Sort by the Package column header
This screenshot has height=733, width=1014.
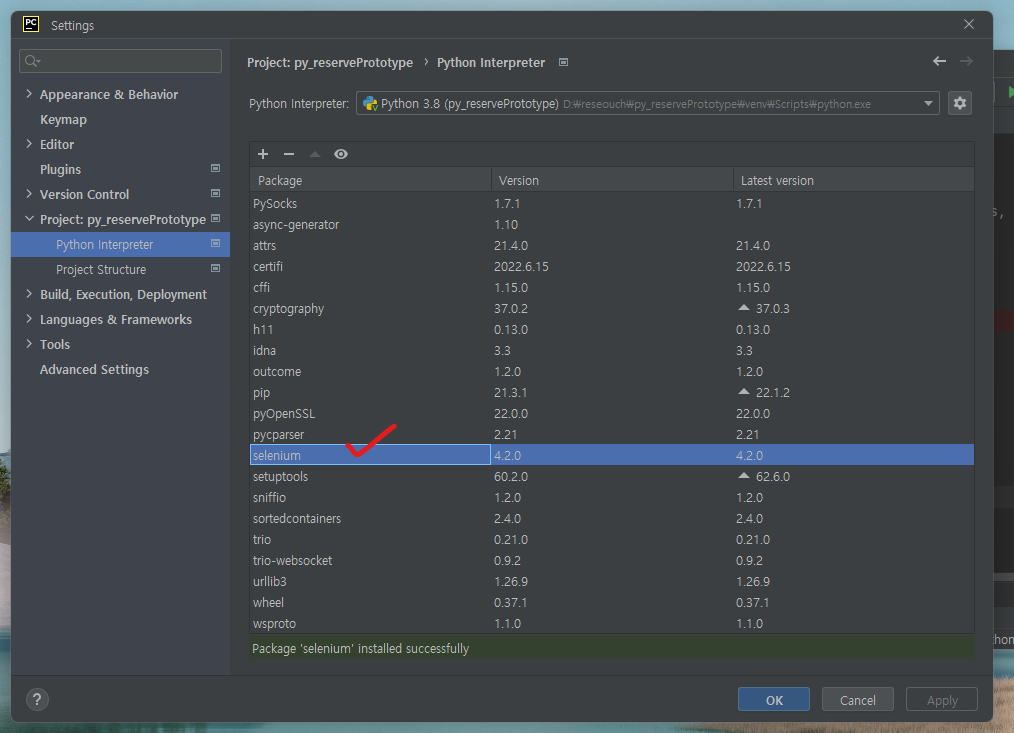(x=371, y=180)
